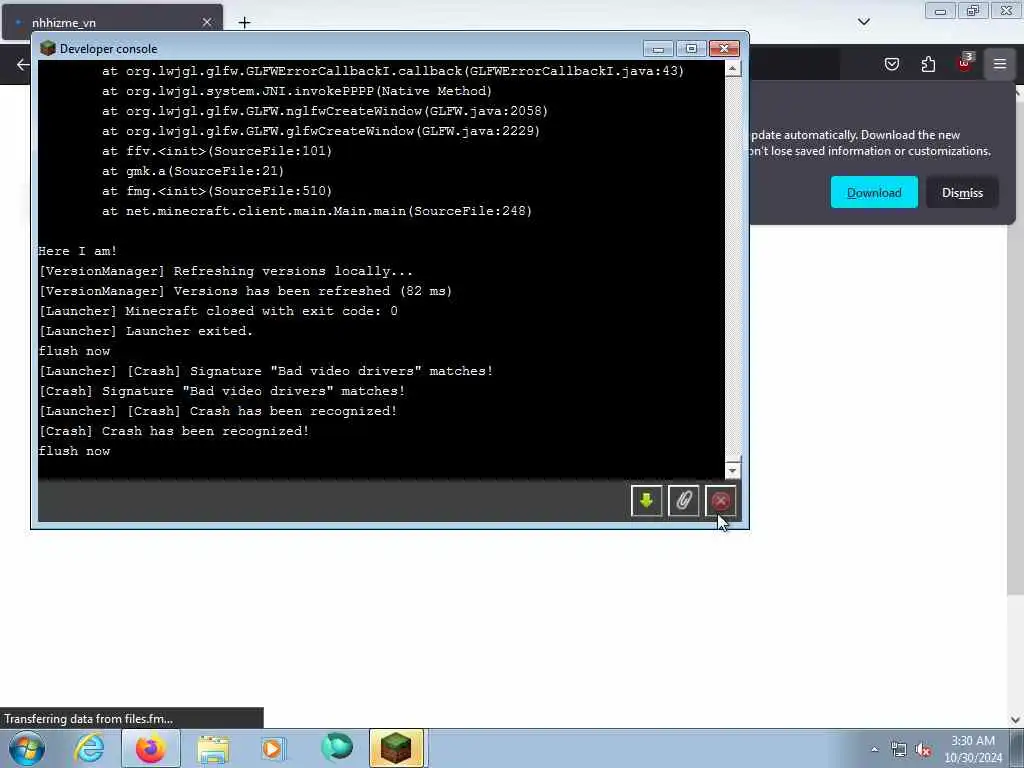Launch Internet Explorer from the taskbar
Image resolution: width=1024 pixels, height=768 pixels.
(89, 748)
